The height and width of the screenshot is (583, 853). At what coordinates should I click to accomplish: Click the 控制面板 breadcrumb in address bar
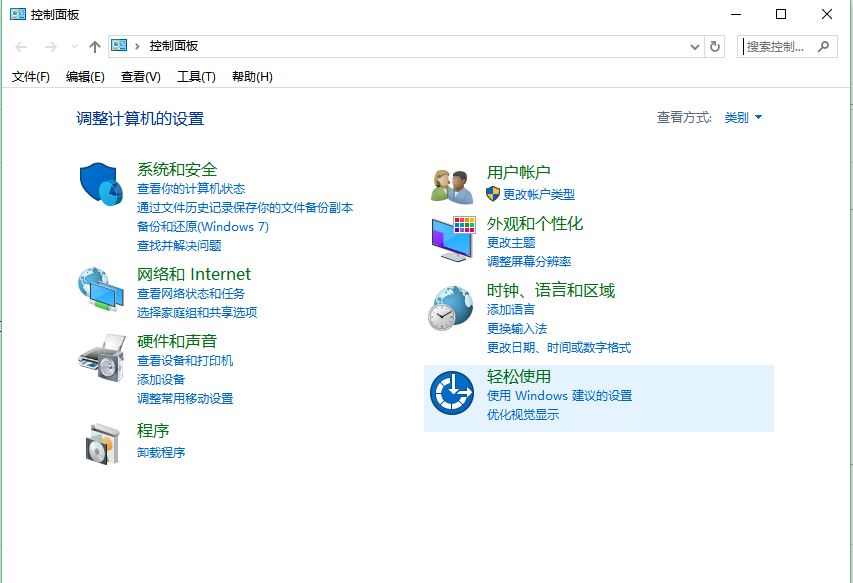(174, 46)
